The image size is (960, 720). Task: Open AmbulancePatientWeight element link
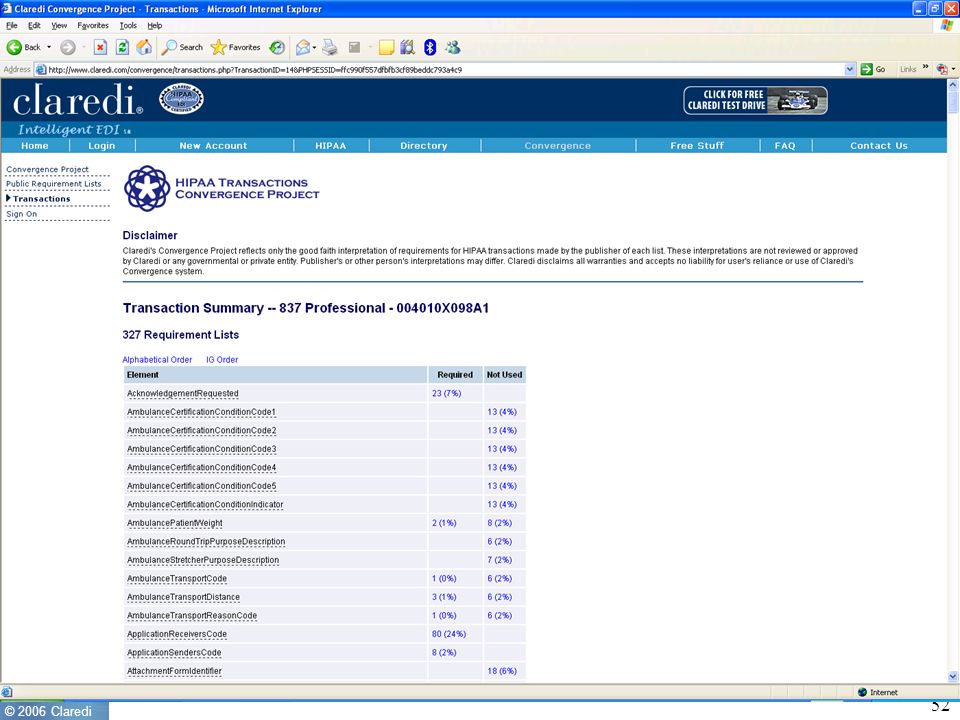pos(174,523)
